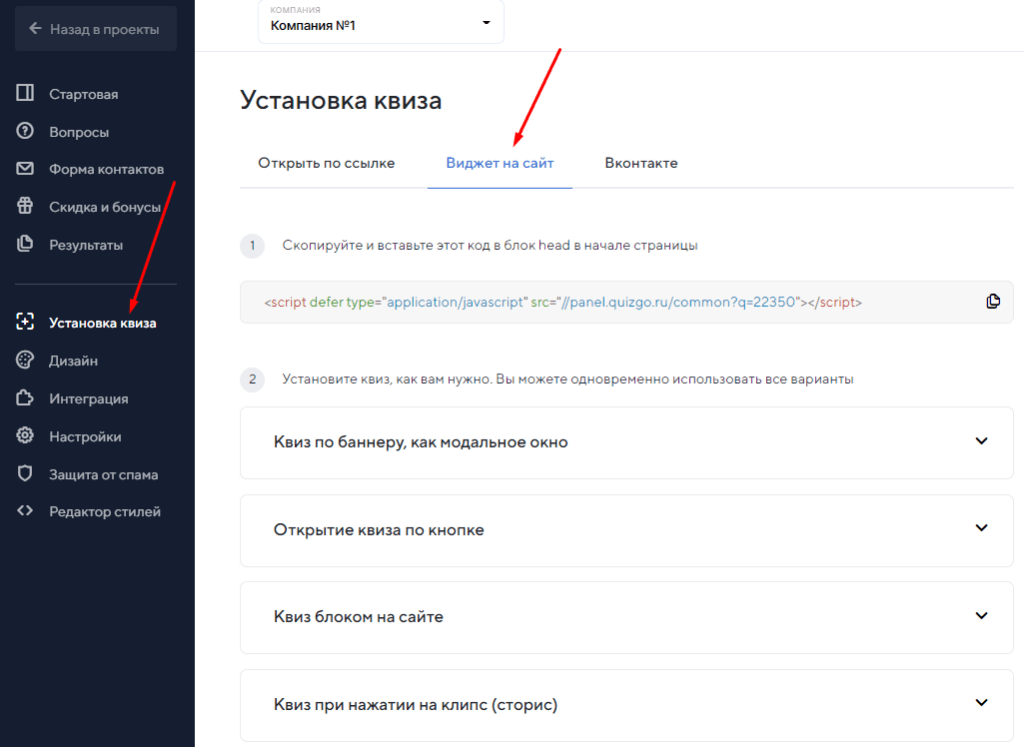
Task: Copy the script code with copy icon
Action: pos(992,301)
